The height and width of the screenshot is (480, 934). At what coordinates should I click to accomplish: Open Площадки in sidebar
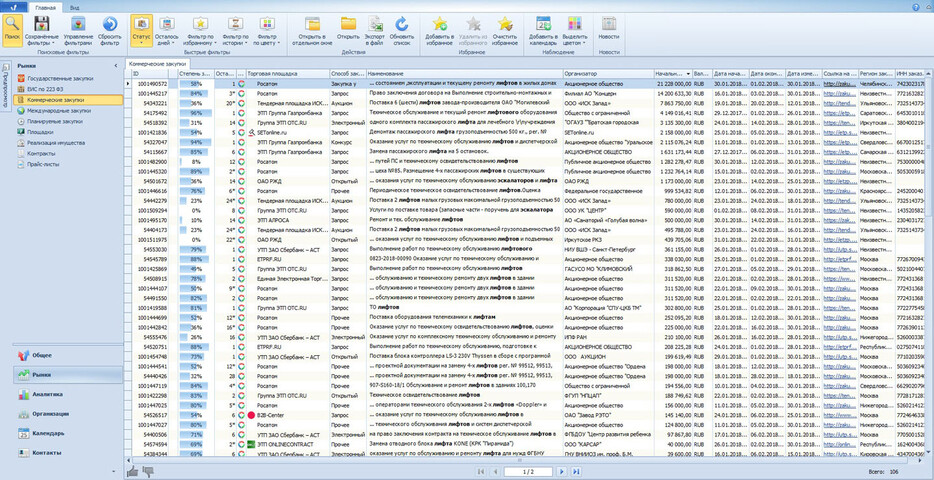coord(40,132)
